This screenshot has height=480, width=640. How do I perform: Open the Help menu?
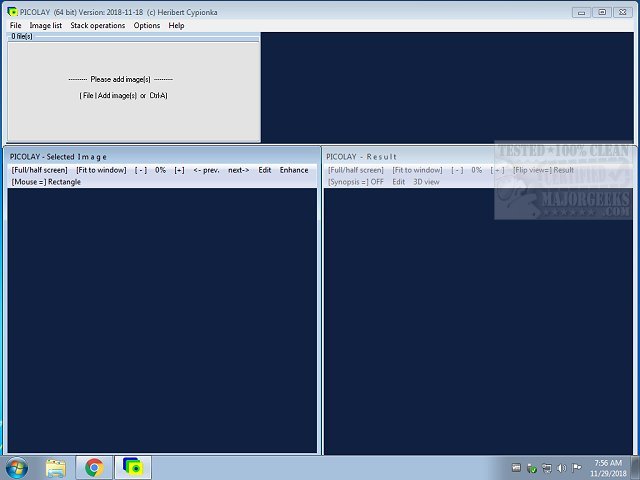click(x=177, y=25)
